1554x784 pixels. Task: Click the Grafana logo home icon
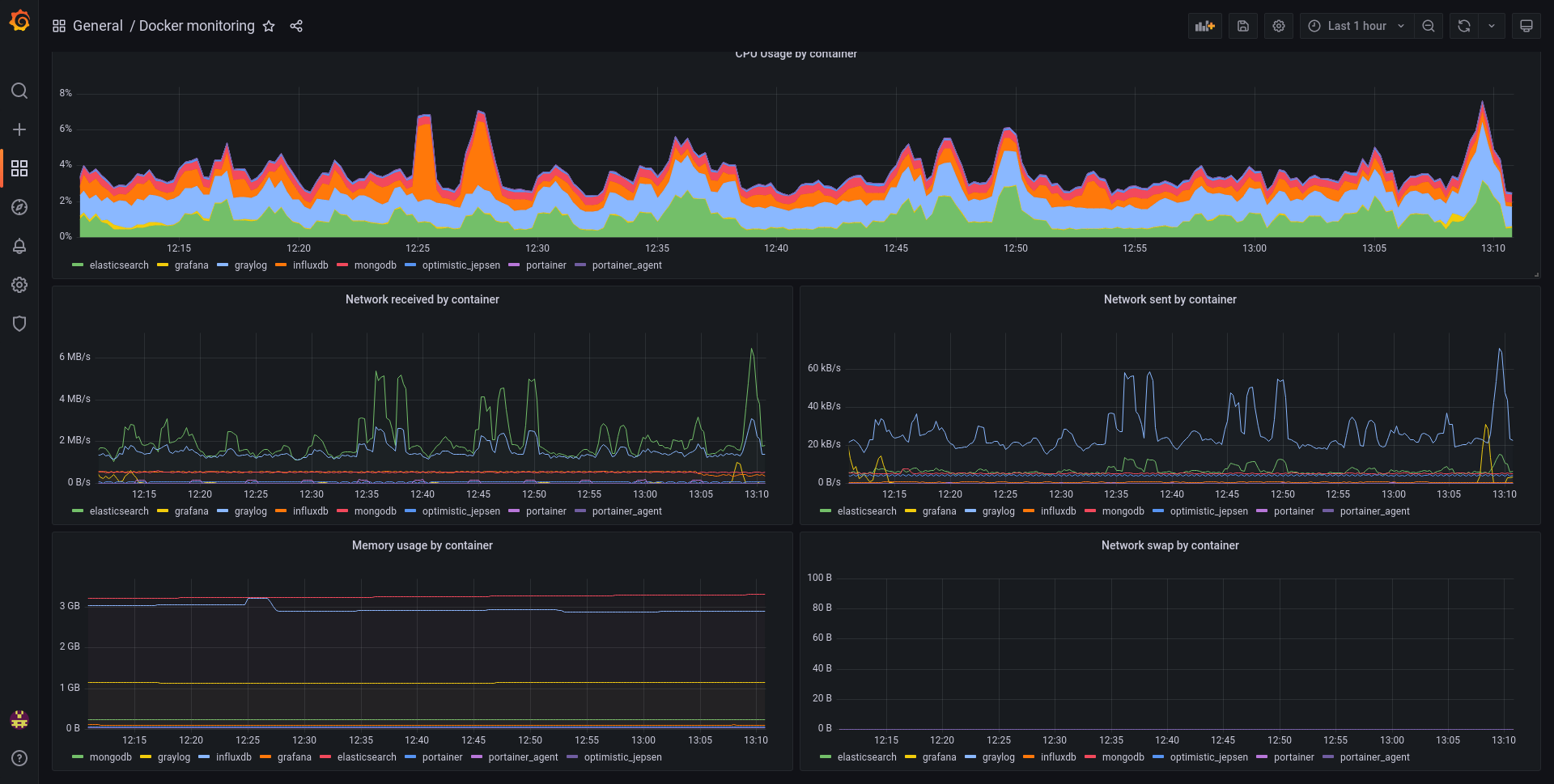(19, 21)
